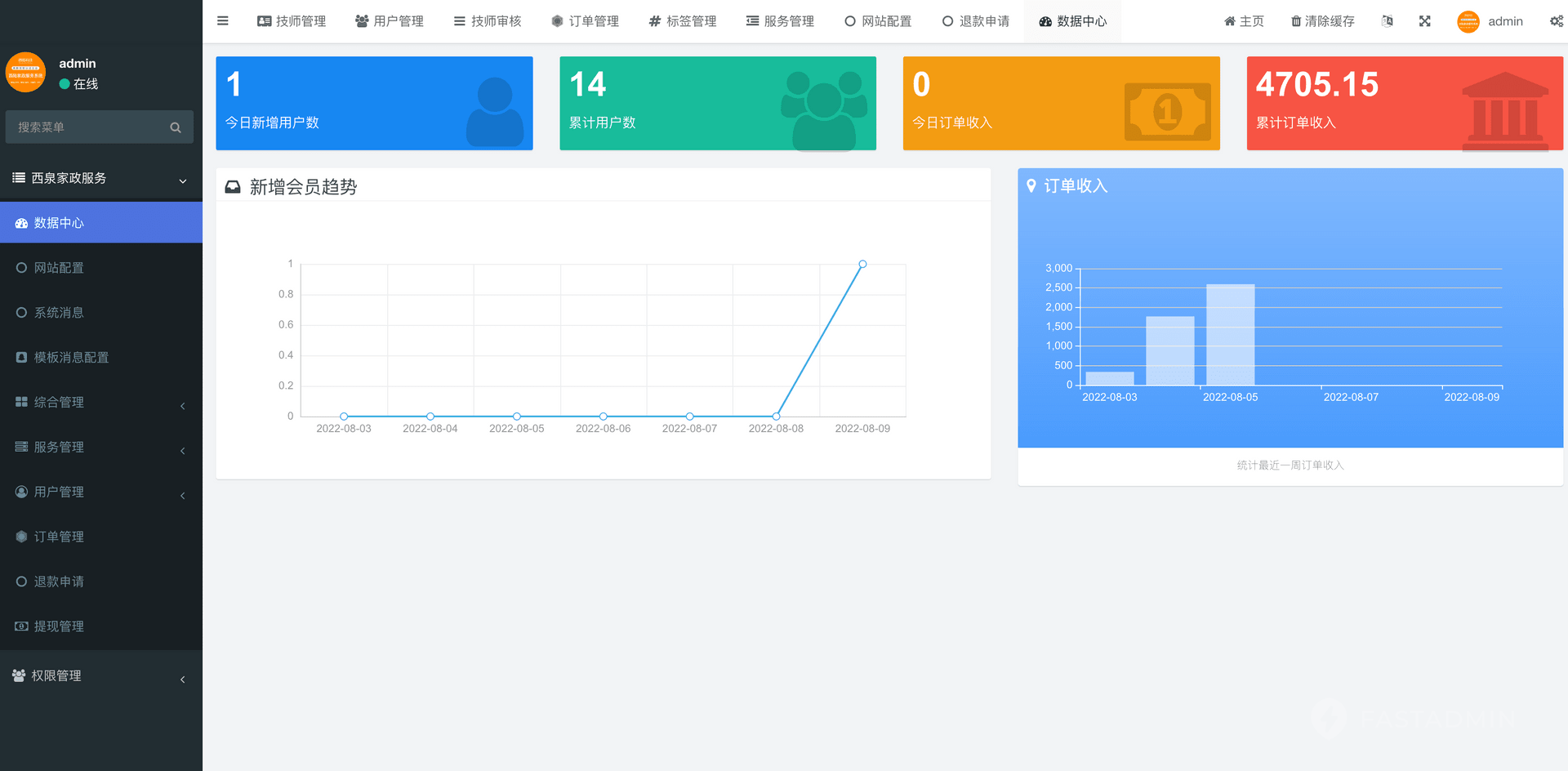Toggle the sidebar with the hamburger icon
Image resolution: width=1568 pixels, height=771 pixels.
pos(222,21)
